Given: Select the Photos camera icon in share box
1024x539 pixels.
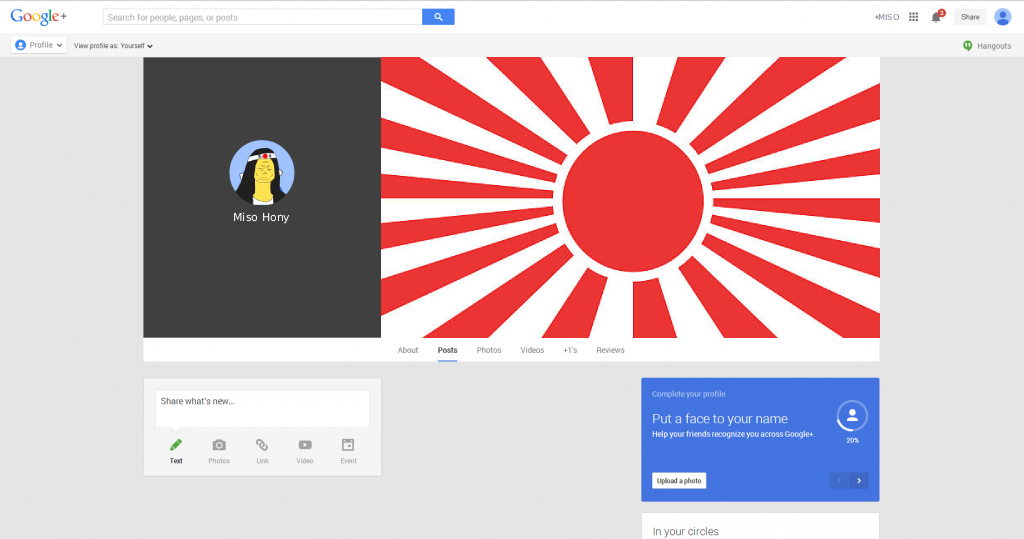Looking at the screenshot, I should [219, 445].
